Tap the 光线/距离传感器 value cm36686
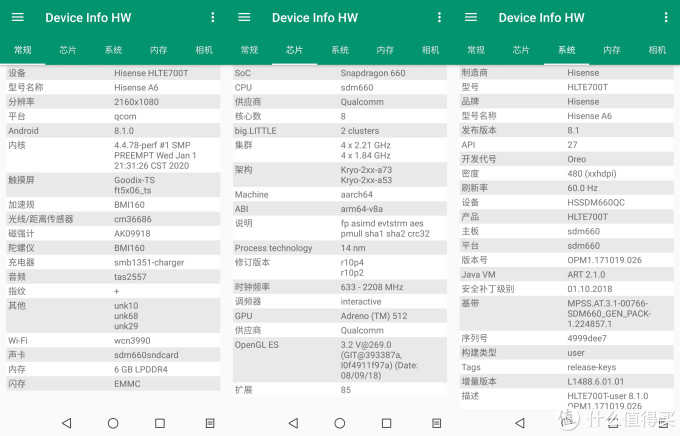680x436 pixels. click(133, 219)
